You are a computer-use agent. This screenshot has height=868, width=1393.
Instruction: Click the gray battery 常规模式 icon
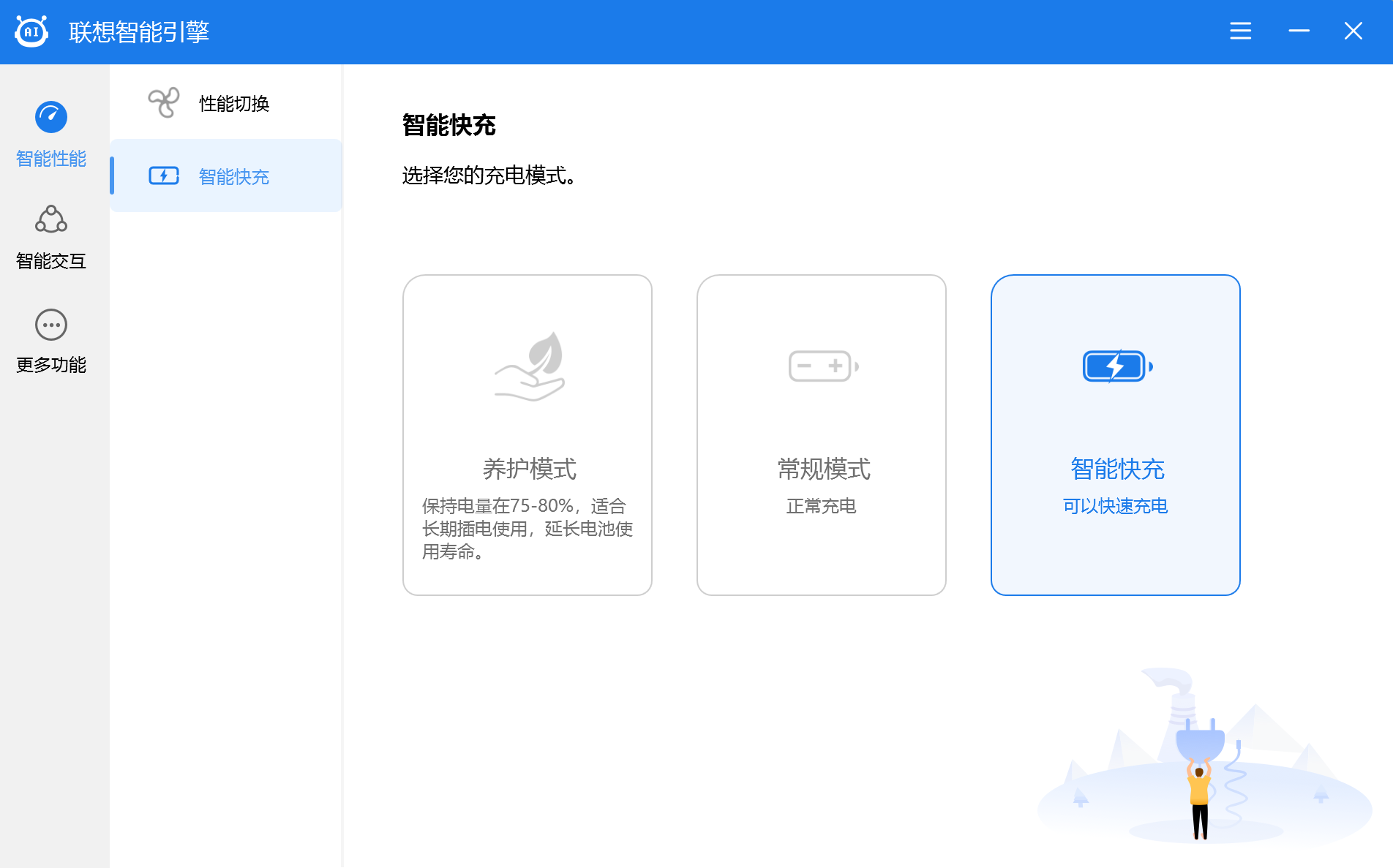(823, 366)
